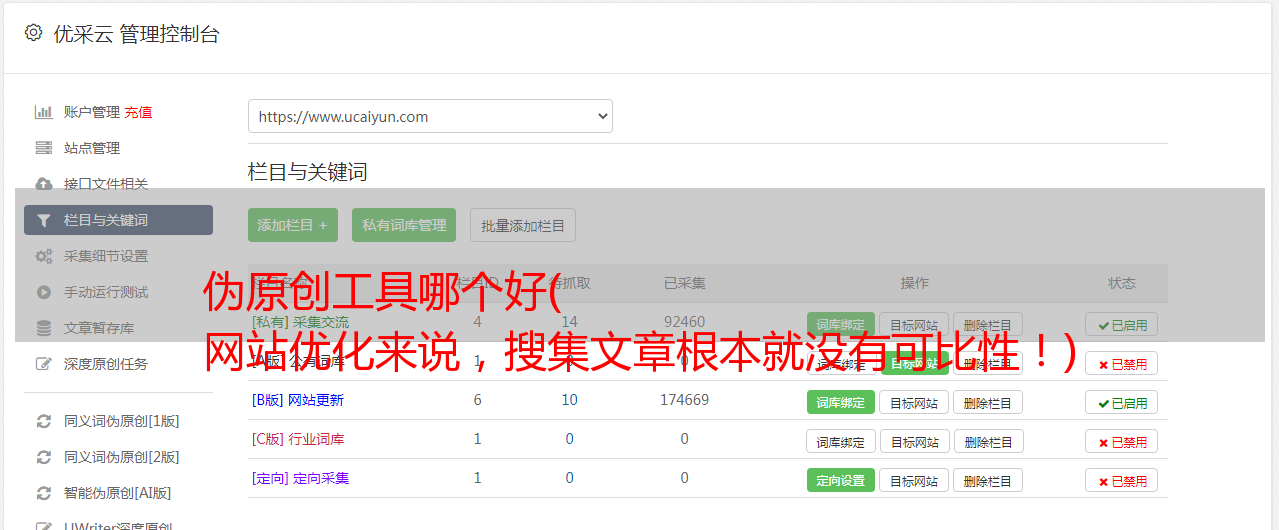The image size is (1279, 530).
Task: Click 目标网站 for the 行业词库 row
Action: 914,441
